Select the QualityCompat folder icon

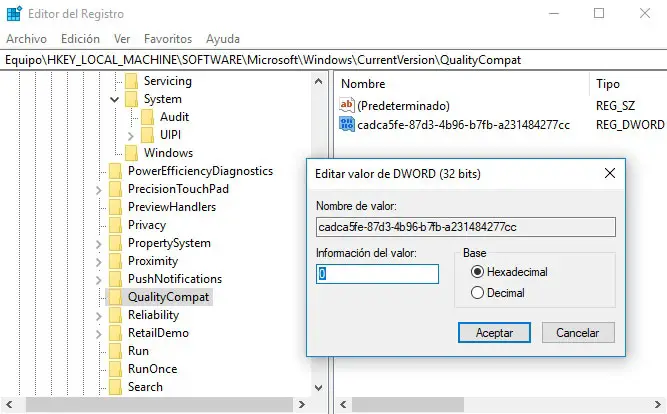[115, 297]
